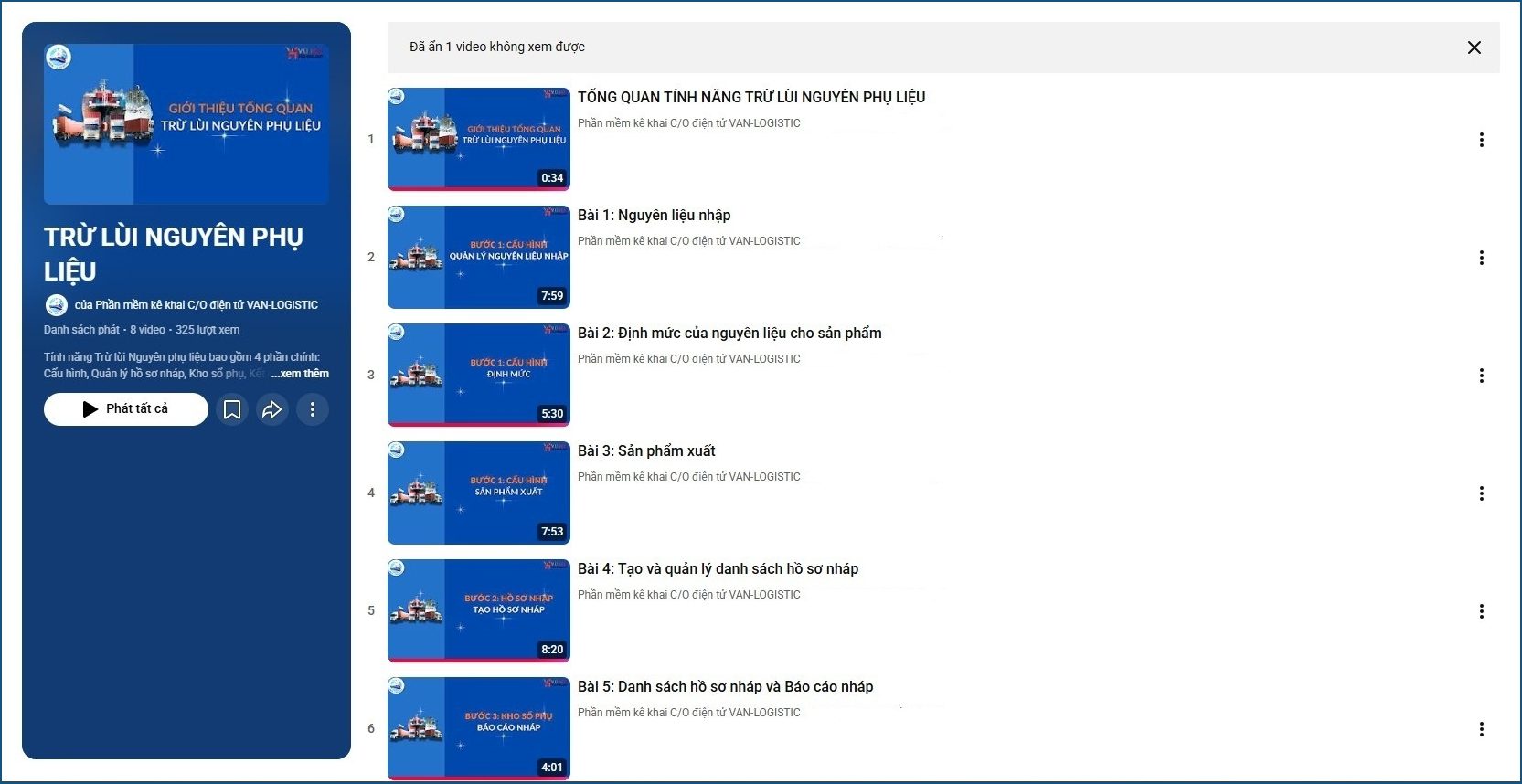The width and height of the screenshot is (1522, 784).
Task: Open options menu for Bài 5 video
Action: (x=1481, y=729)
